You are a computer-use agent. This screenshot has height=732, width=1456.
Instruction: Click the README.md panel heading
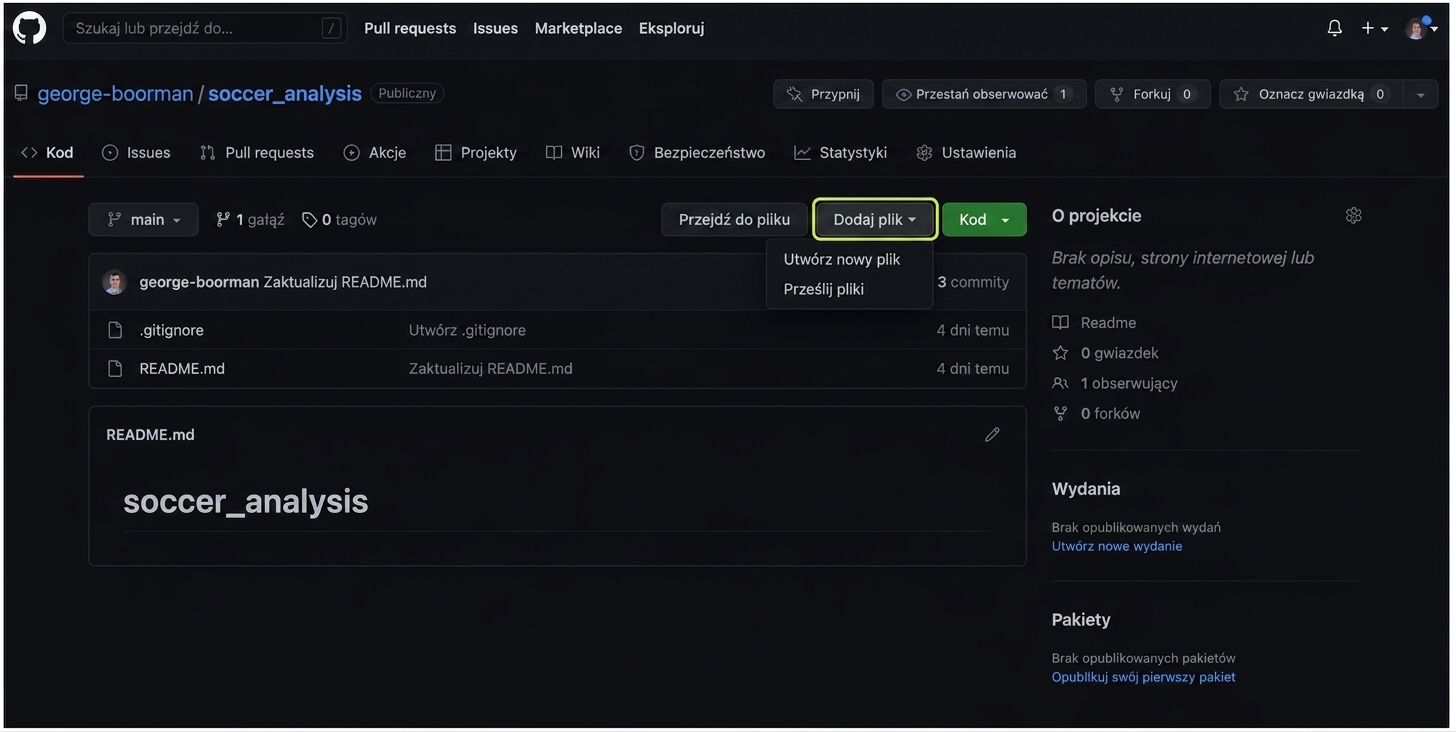tap(150, 435)
